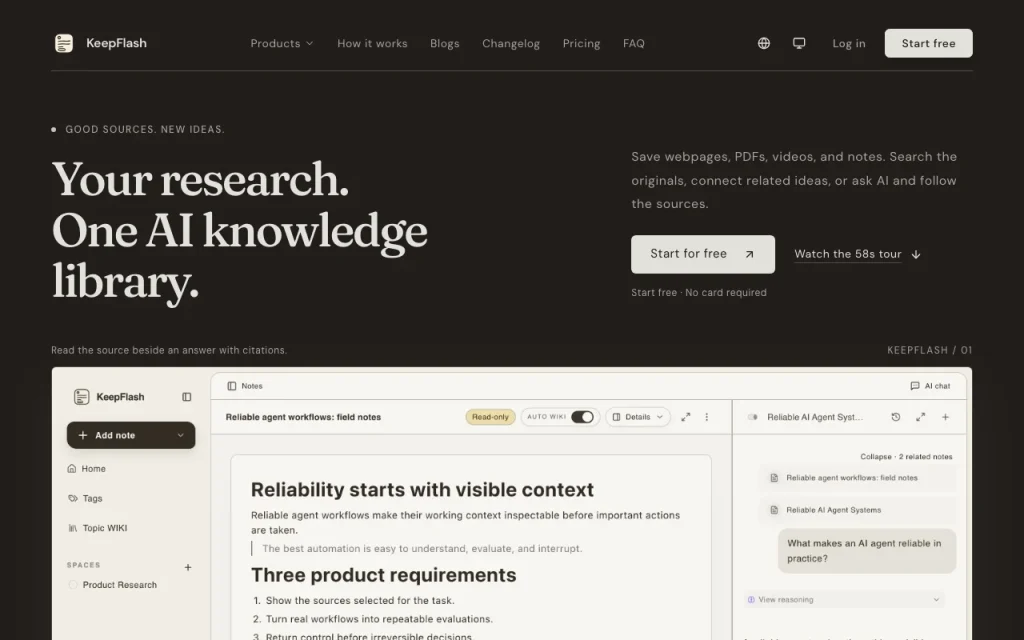Click the Topic WIKI books icon
The image size is (1024, 640).
click(x=72, y=528)
